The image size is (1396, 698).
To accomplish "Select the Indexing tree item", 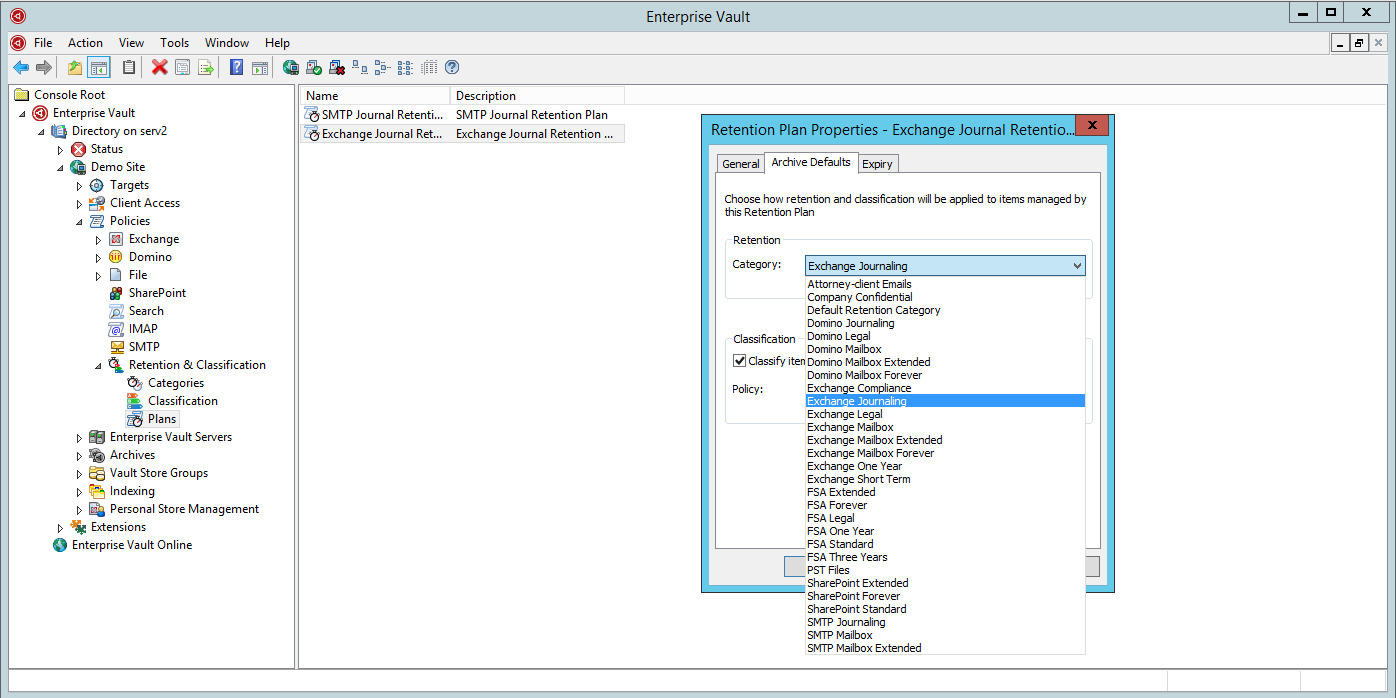I will [x=132, y=491].
